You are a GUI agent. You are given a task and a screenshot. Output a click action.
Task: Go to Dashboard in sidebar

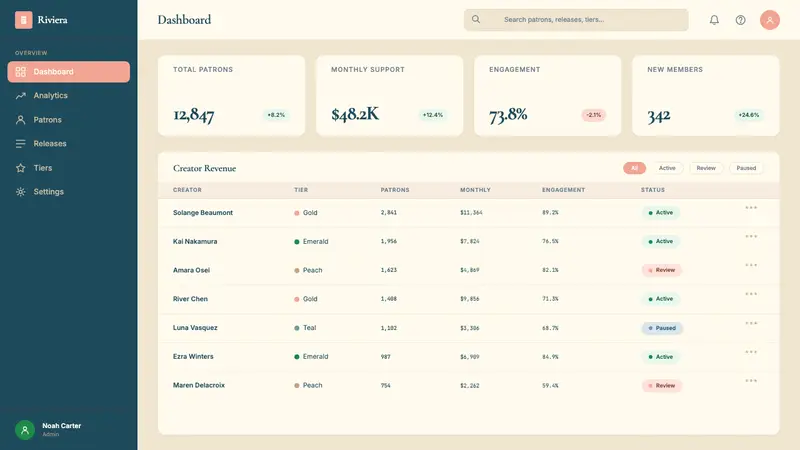[x=68, y=72]
